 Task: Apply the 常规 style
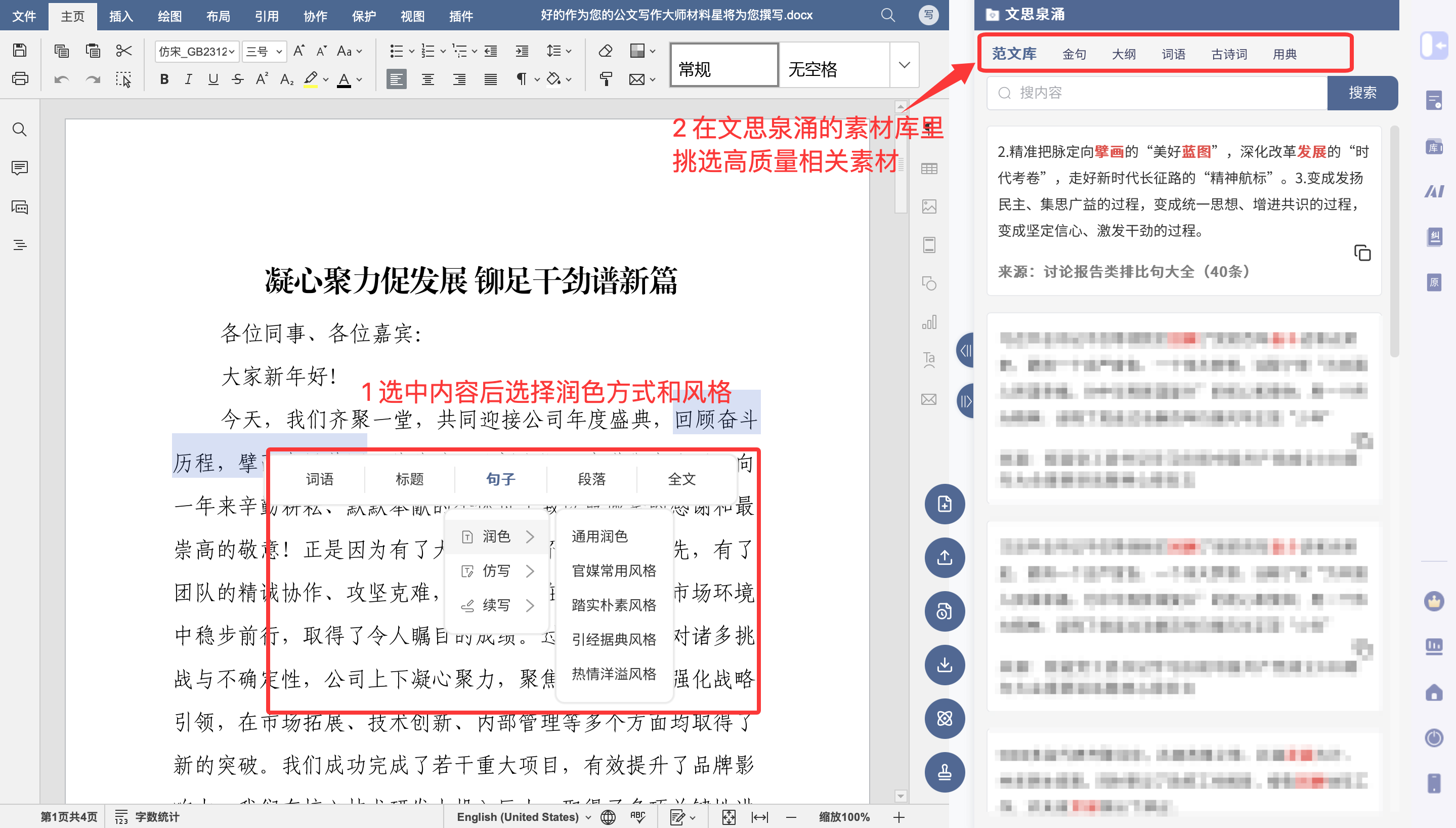tap(724, 65)
